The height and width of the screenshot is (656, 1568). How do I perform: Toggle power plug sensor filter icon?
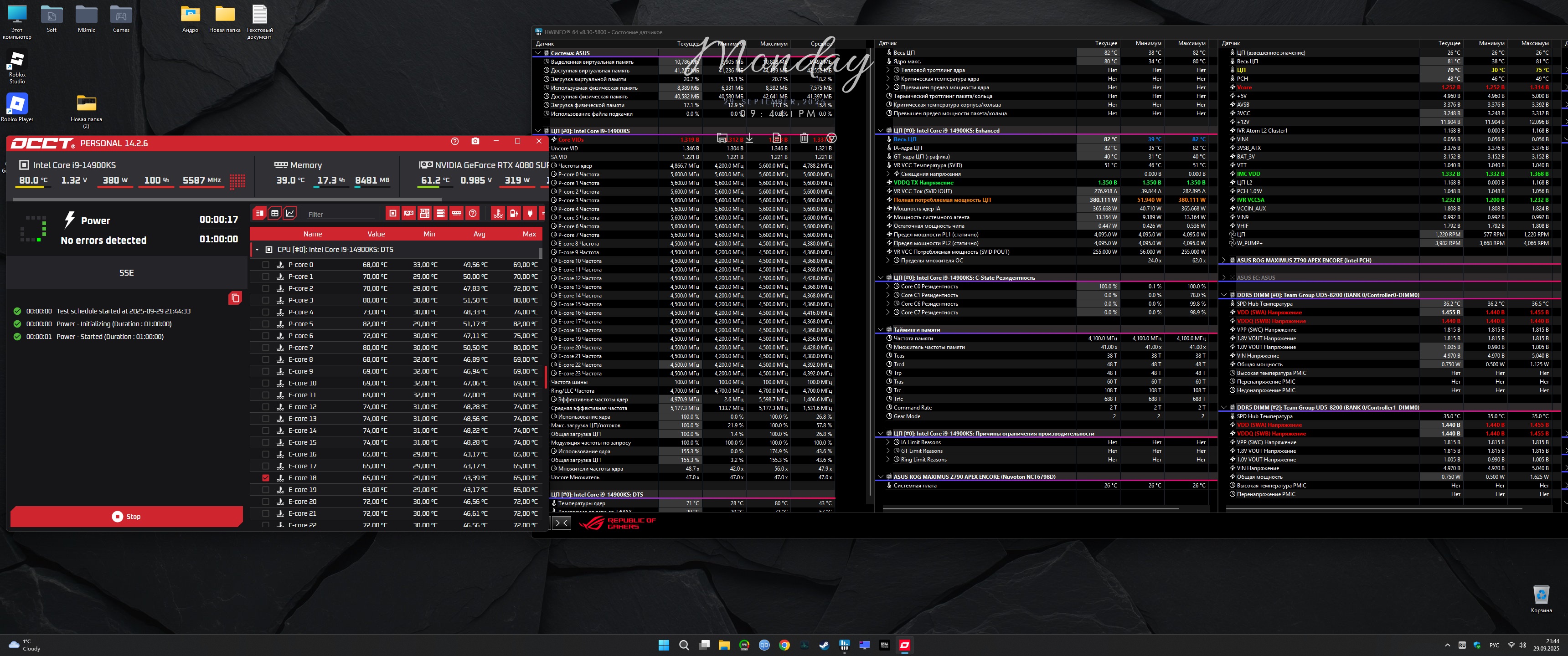click(x=530, y=213)
